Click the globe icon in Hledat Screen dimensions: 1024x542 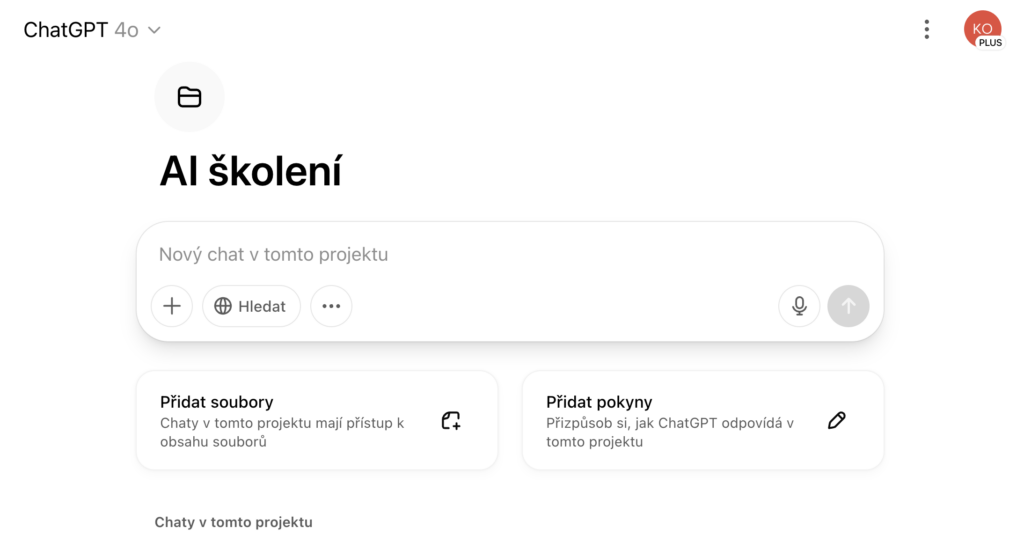click(223, 306)
